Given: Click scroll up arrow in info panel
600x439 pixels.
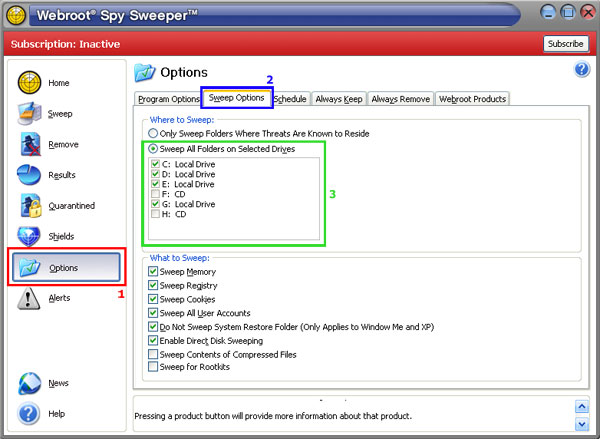Looking at the screenshot, I should [582, 406].
